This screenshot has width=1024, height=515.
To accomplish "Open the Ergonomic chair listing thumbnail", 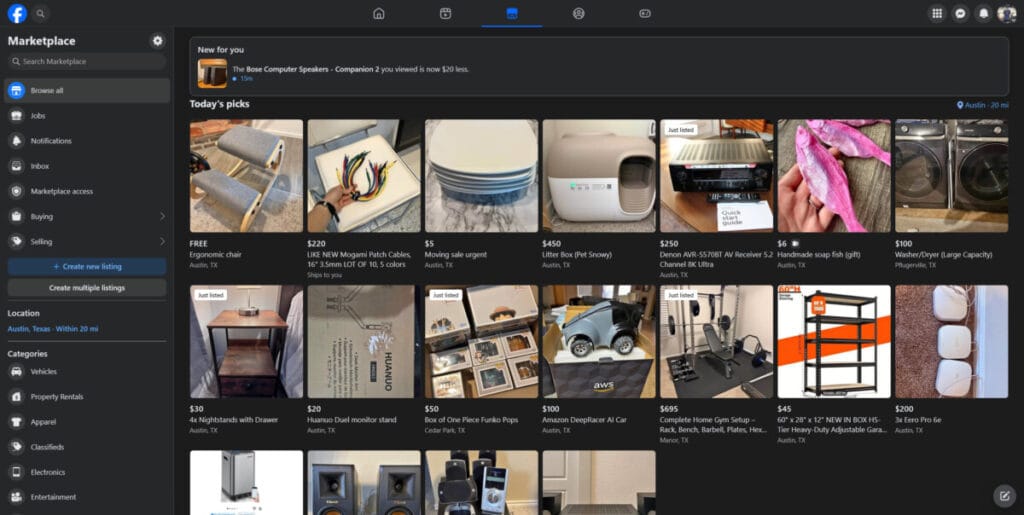I will coord(246,176).
